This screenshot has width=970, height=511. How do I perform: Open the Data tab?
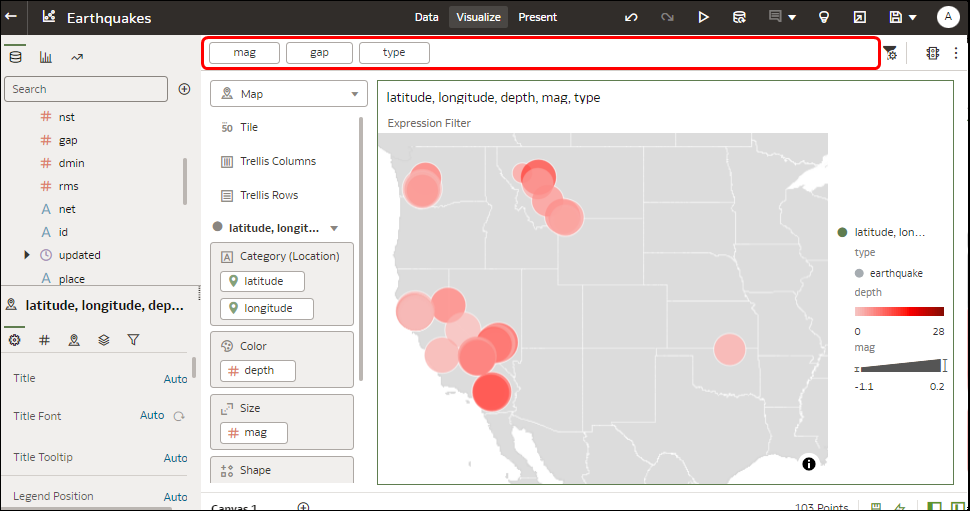[426, 17]
